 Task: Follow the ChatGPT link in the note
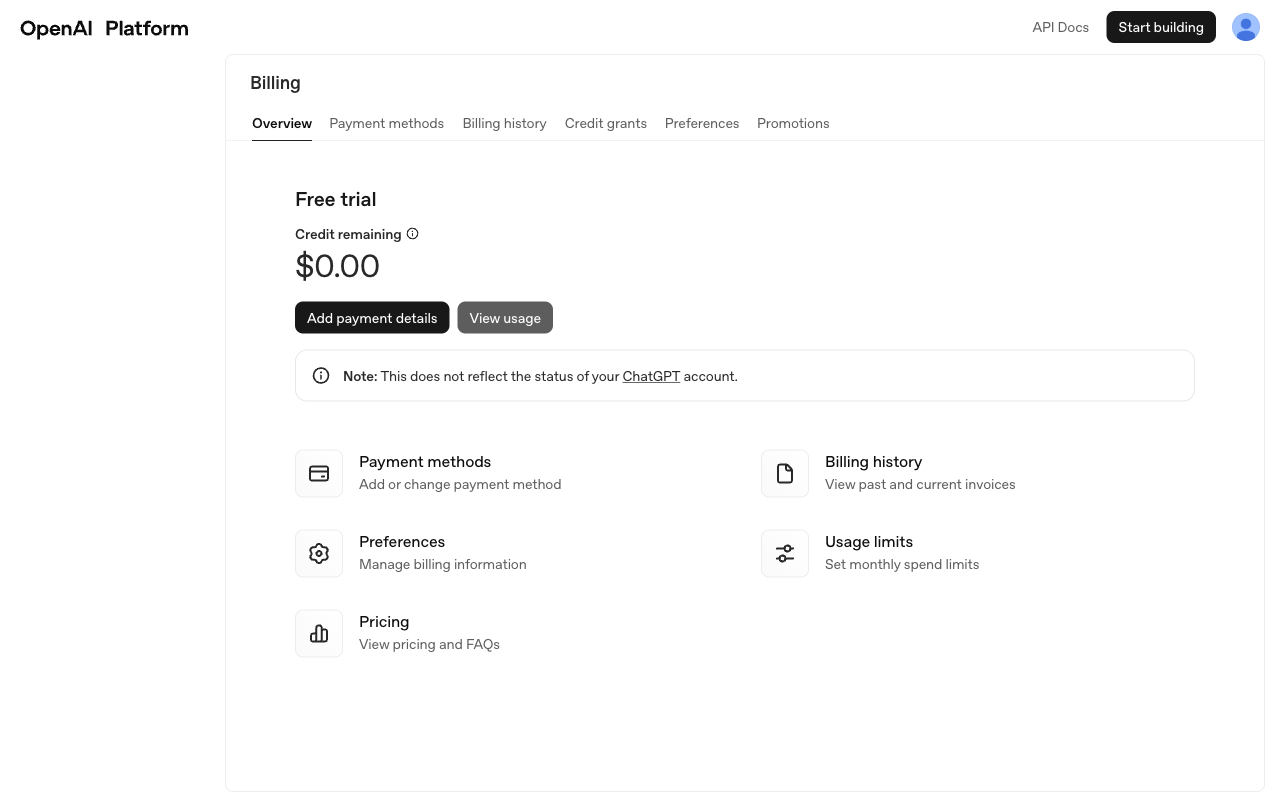pos(651,376)
